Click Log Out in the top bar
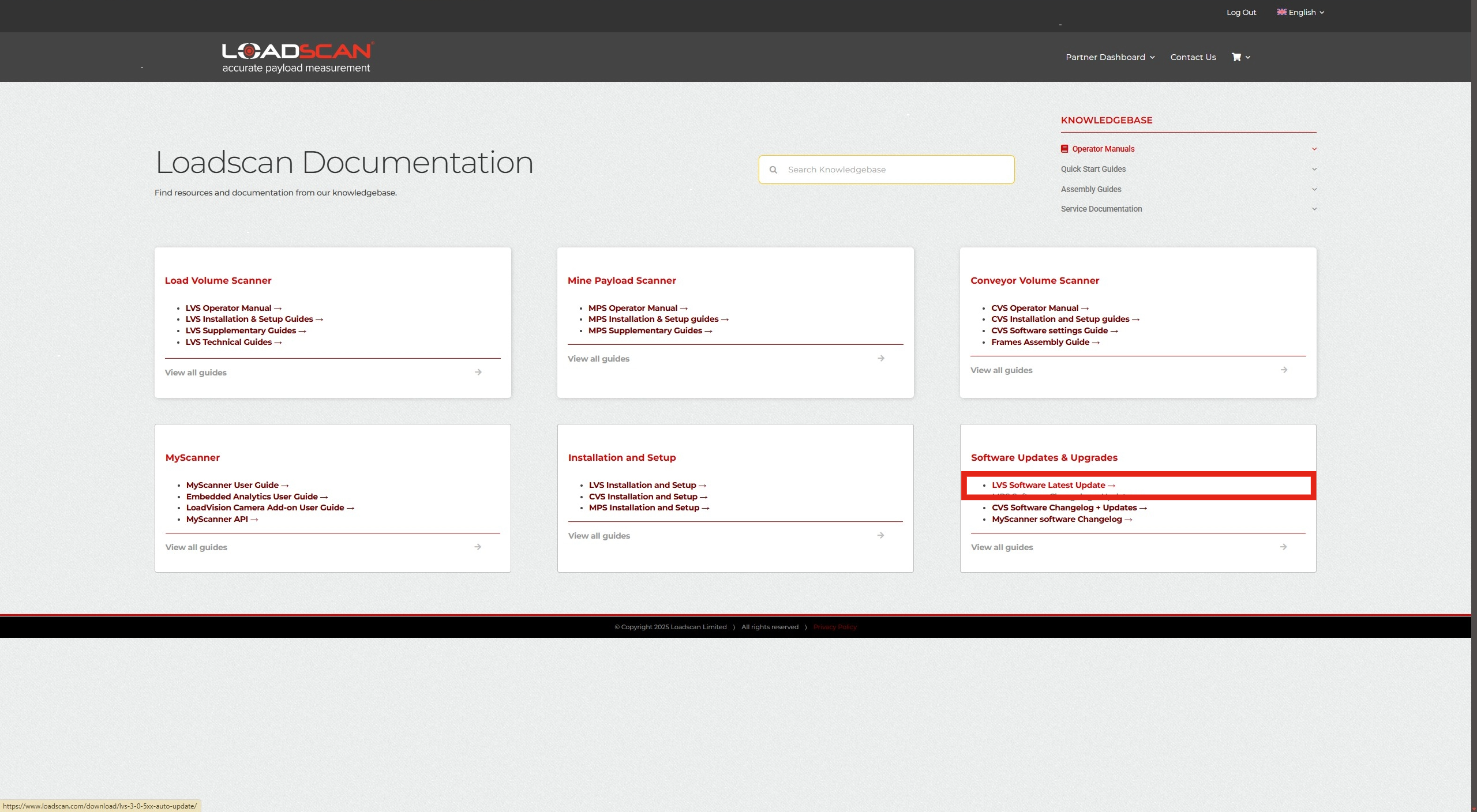This screenshot has height=812, width=1477. coord(1241,12)
